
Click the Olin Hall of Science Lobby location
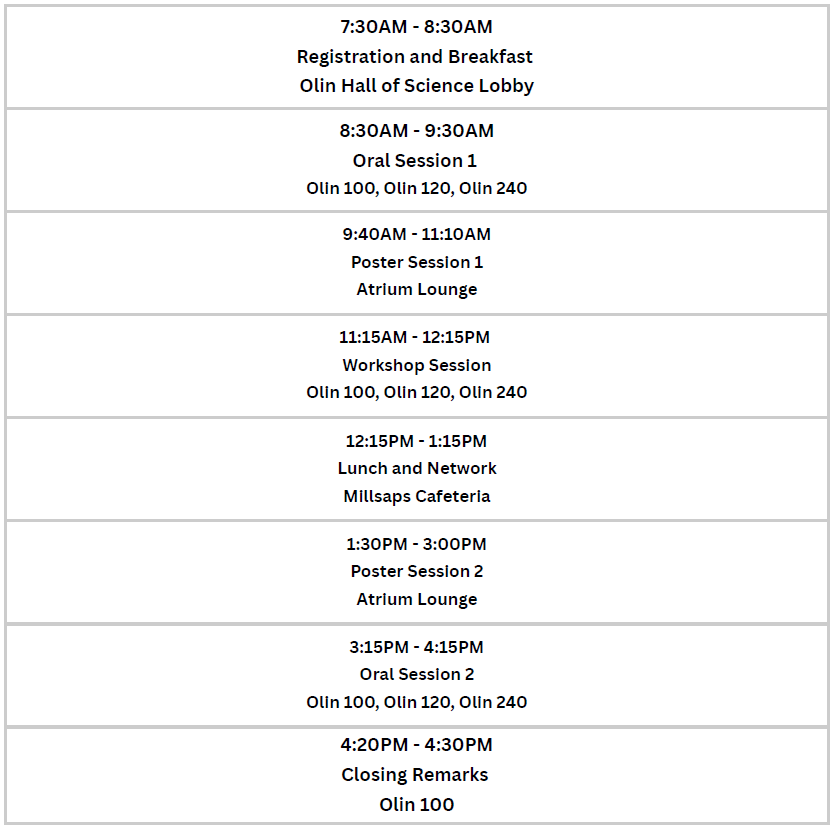pyautogui.click(x=416, y=86)
